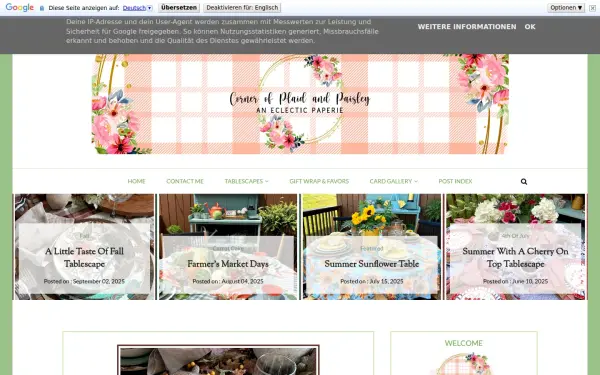Click the post image below the slider
Image resolution: width=600 pixels, height=375 pixels.
coord(218,360)
